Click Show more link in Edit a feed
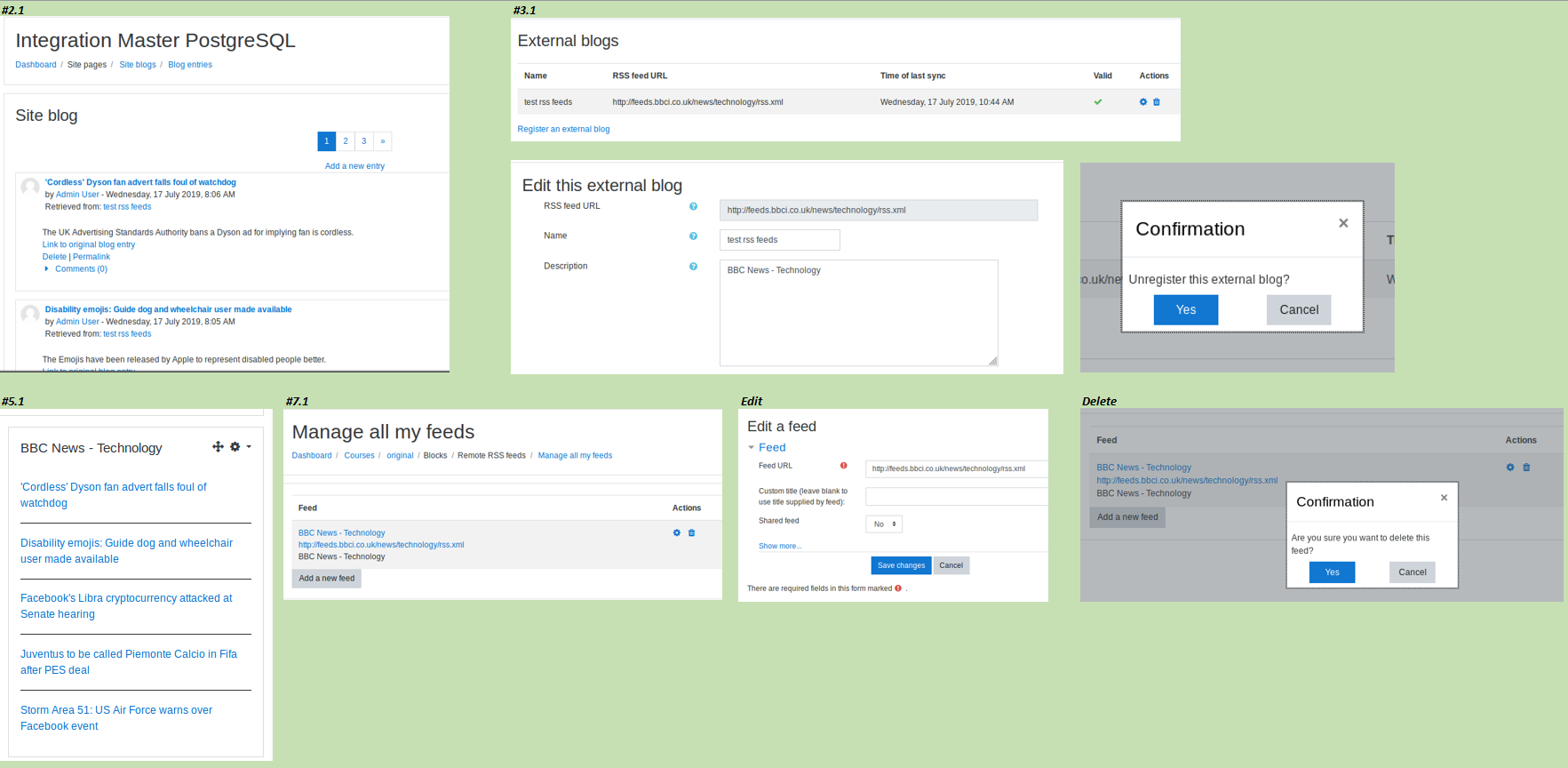1568x768 pixels. tap(780, 547)
